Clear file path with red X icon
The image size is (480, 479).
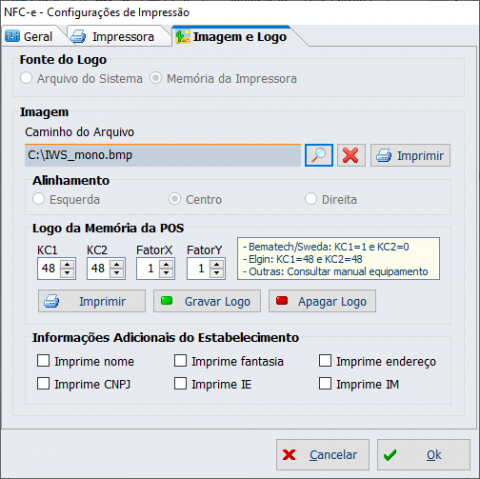pyautogui.click(x=351, y=155)
